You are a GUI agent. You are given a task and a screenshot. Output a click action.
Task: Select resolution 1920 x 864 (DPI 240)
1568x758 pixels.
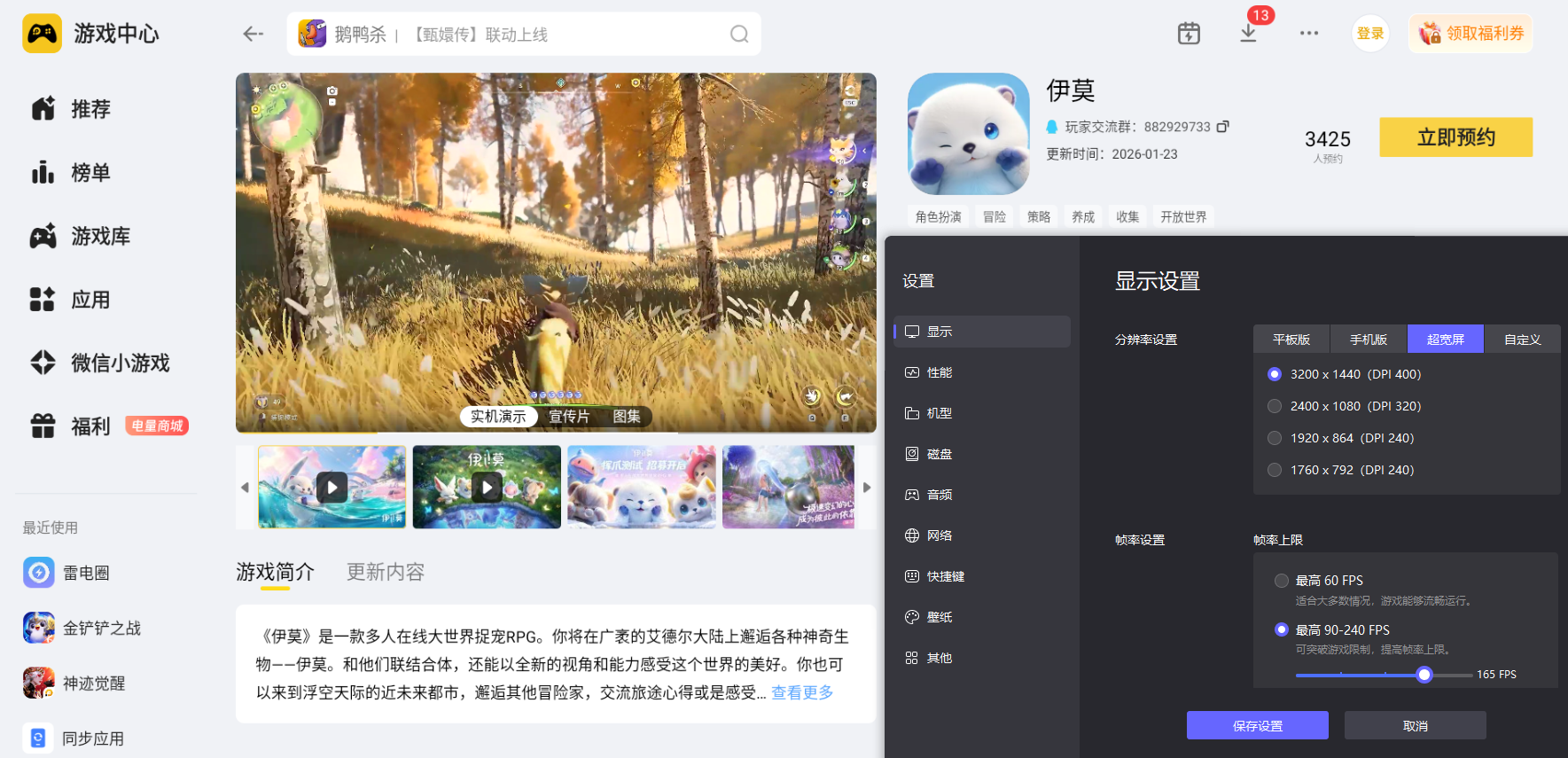[x=1275, y=438]
